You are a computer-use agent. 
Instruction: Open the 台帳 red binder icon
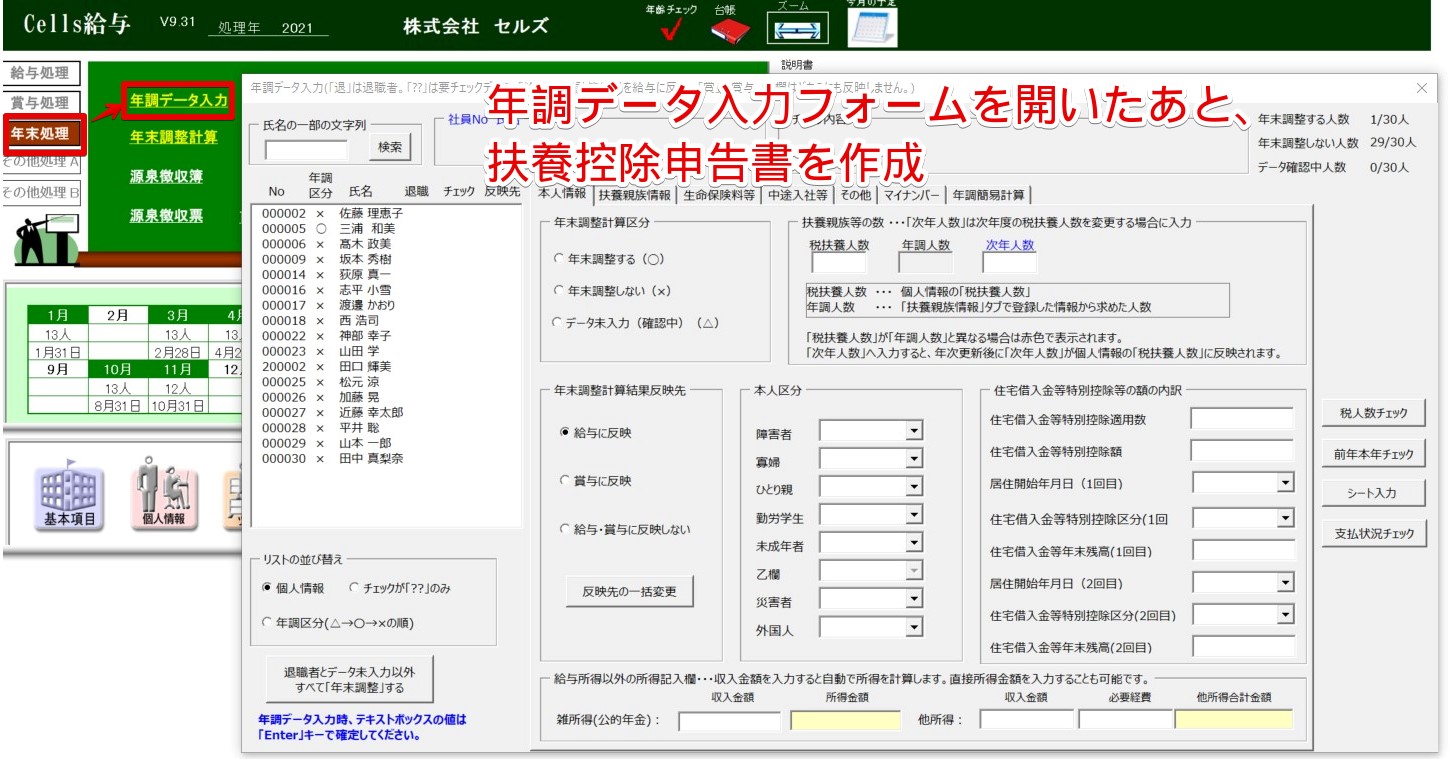pyautogui.click(x=730, y=30)
